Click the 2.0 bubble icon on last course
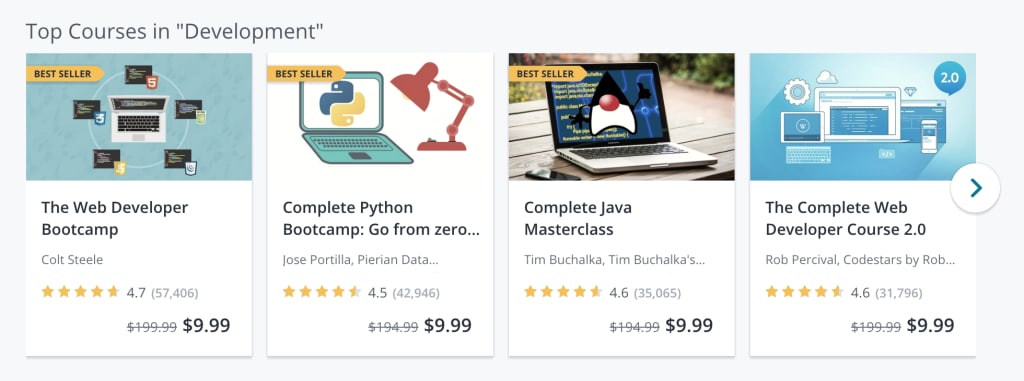Viewport: 1024px width, 381px height. pyautogui.click(x=948, y=78)
